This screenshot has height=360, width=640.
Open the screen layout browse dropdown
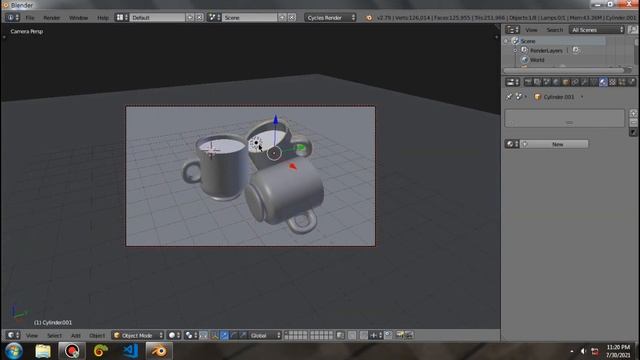click(x=122, y=18)
